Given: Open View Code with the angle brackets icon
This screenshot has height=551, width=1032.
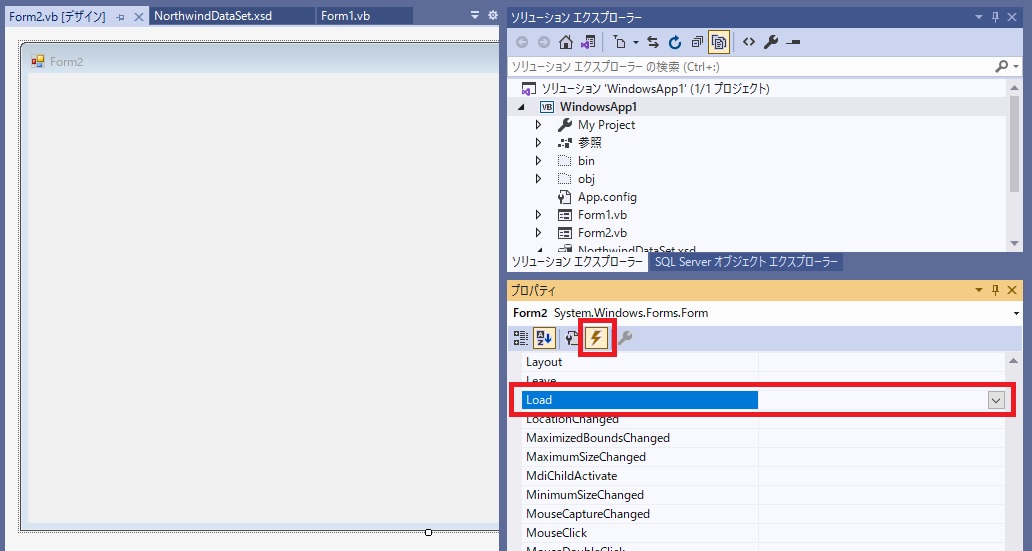Looking at the screenshot, I should pos(748,42).
